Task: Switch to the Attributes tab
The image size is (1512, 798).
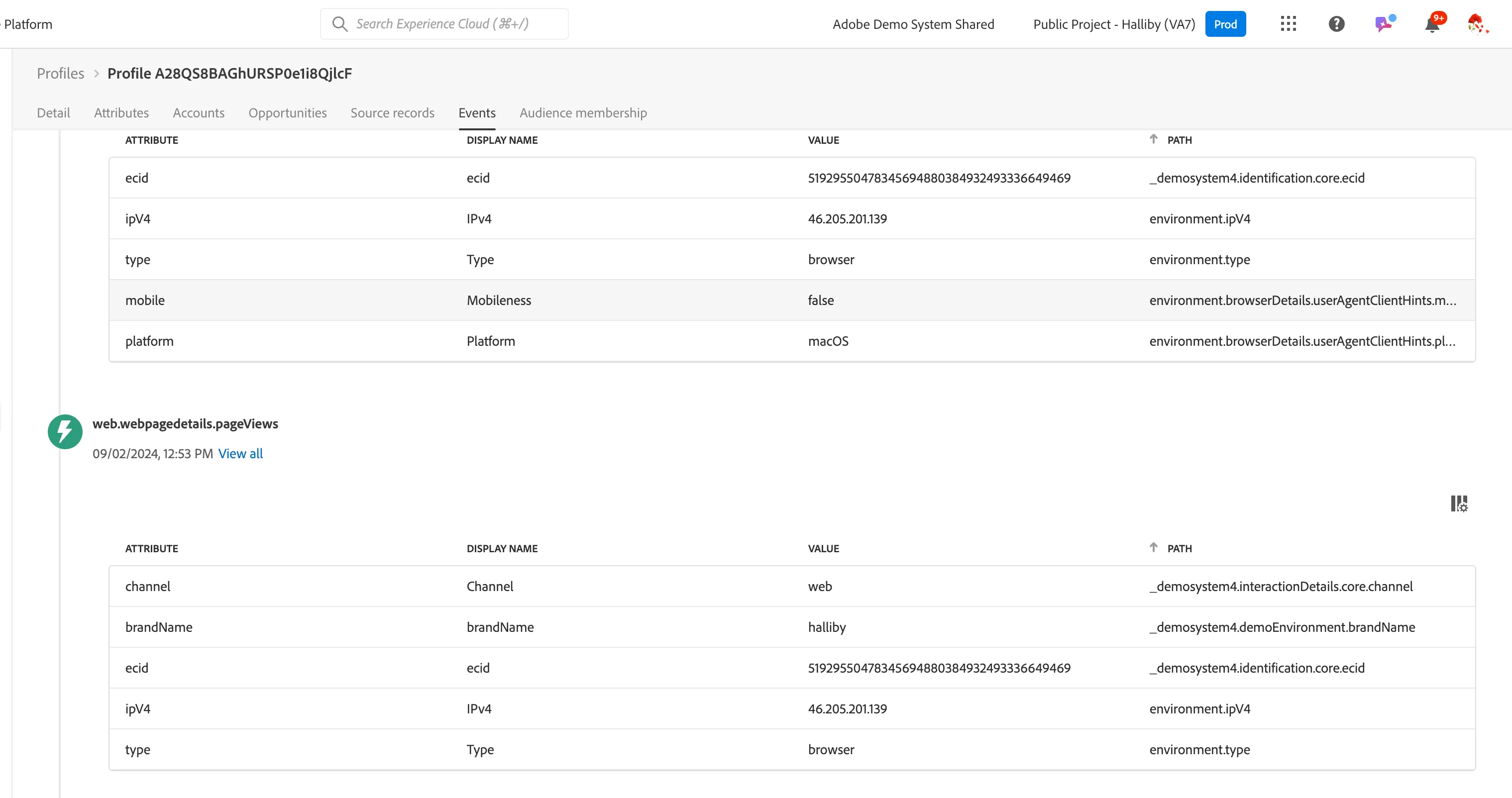Action: [121, 112]
